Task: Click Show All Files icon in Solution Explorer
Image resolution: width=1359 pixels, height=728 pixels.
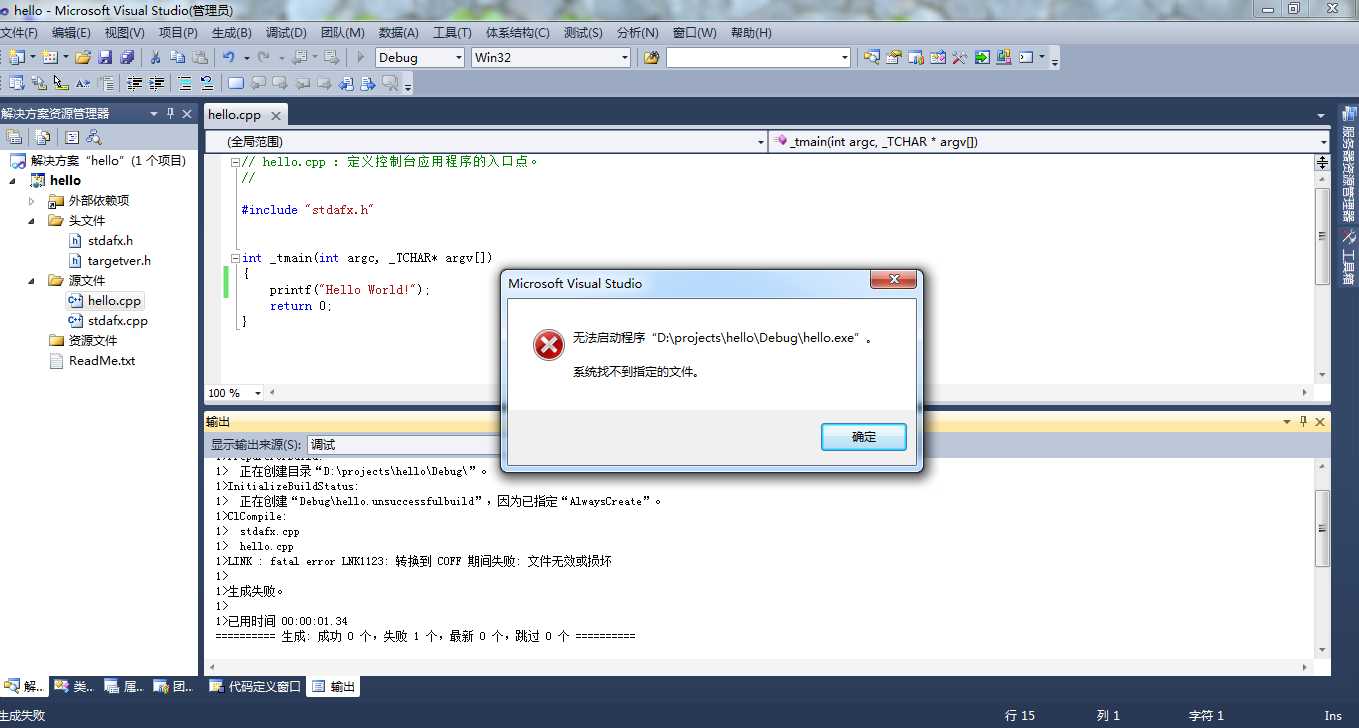Action: tap(43, 137)
